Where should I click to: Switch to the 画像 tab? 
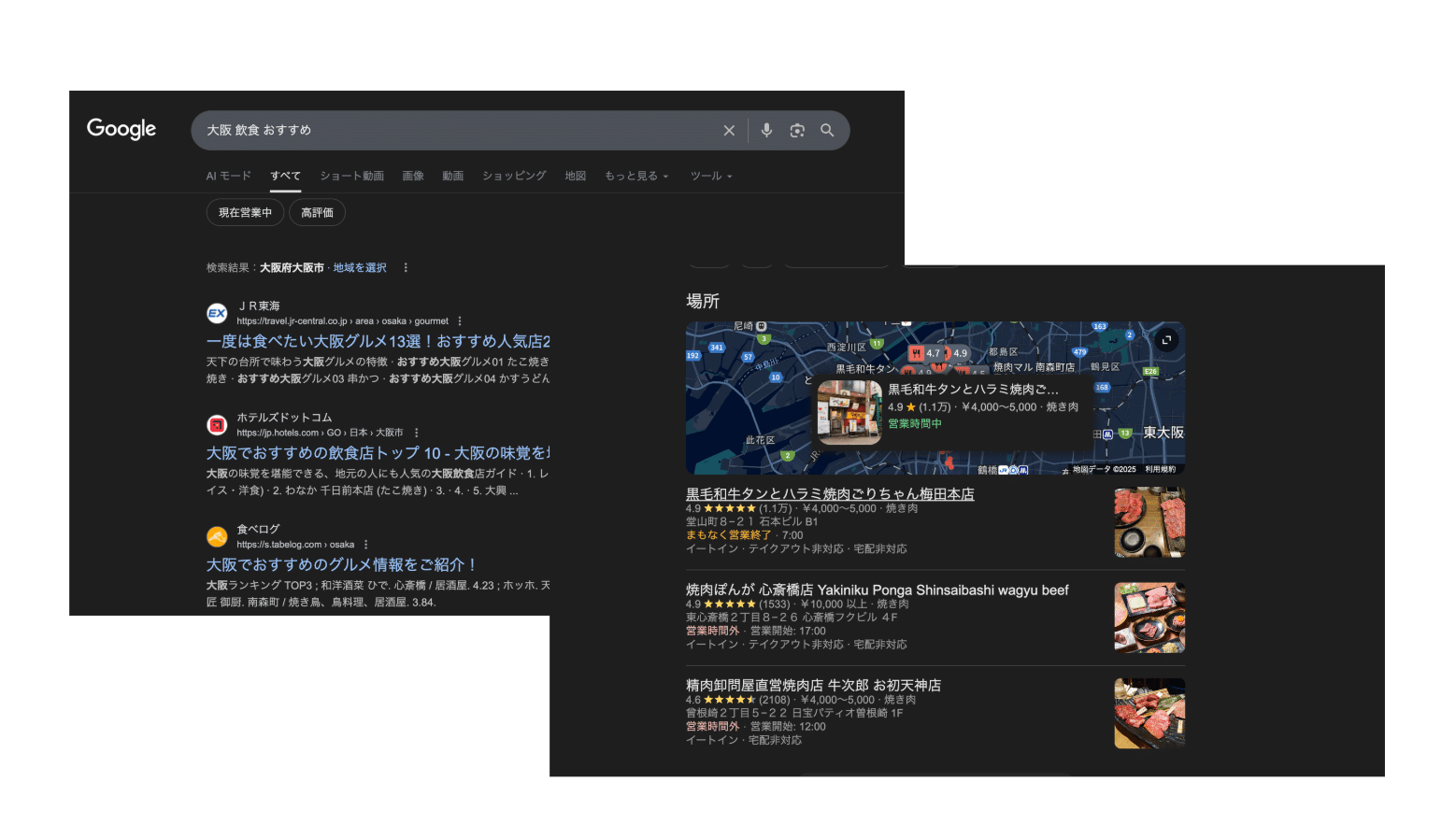pyautogui.click(x=413, y=176)
